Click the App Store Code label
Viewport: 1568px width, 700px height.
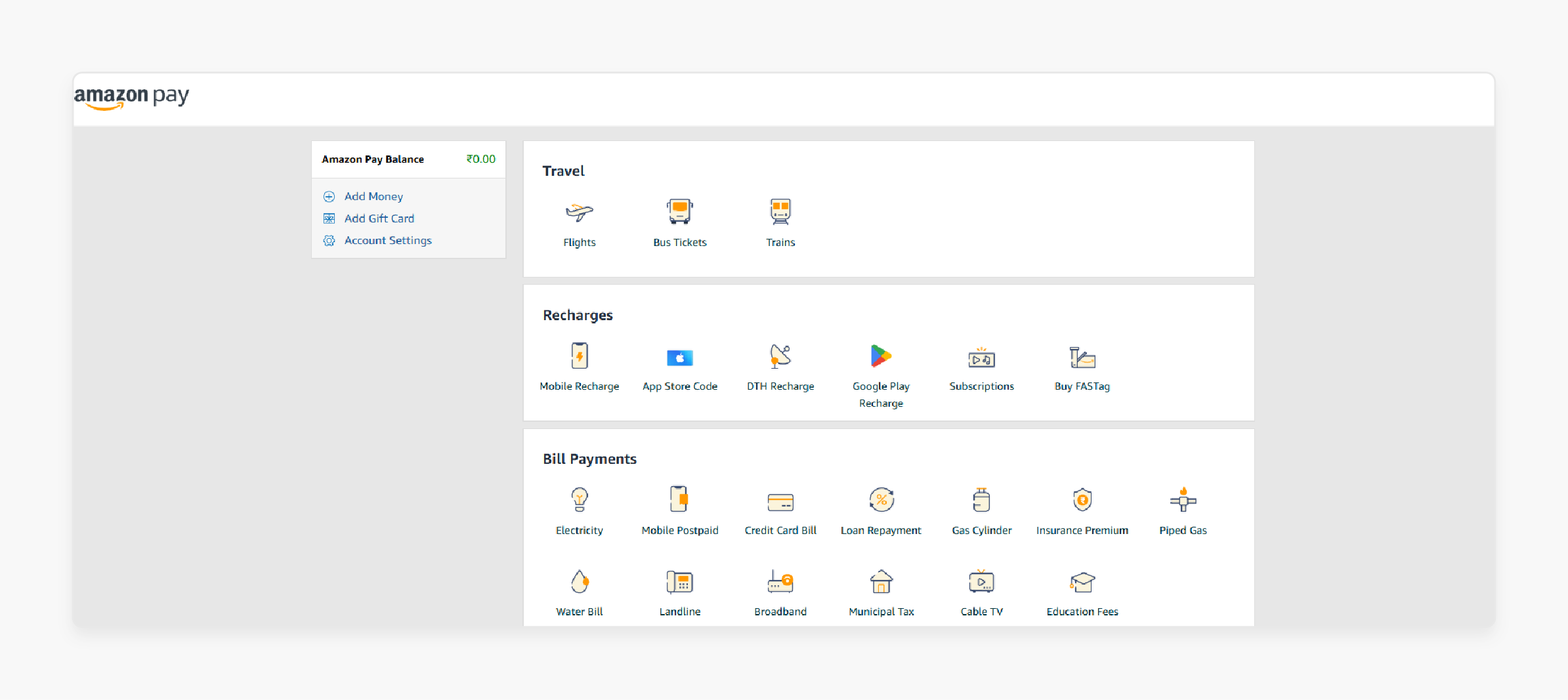pyautogui.click(x=680, y=386)
